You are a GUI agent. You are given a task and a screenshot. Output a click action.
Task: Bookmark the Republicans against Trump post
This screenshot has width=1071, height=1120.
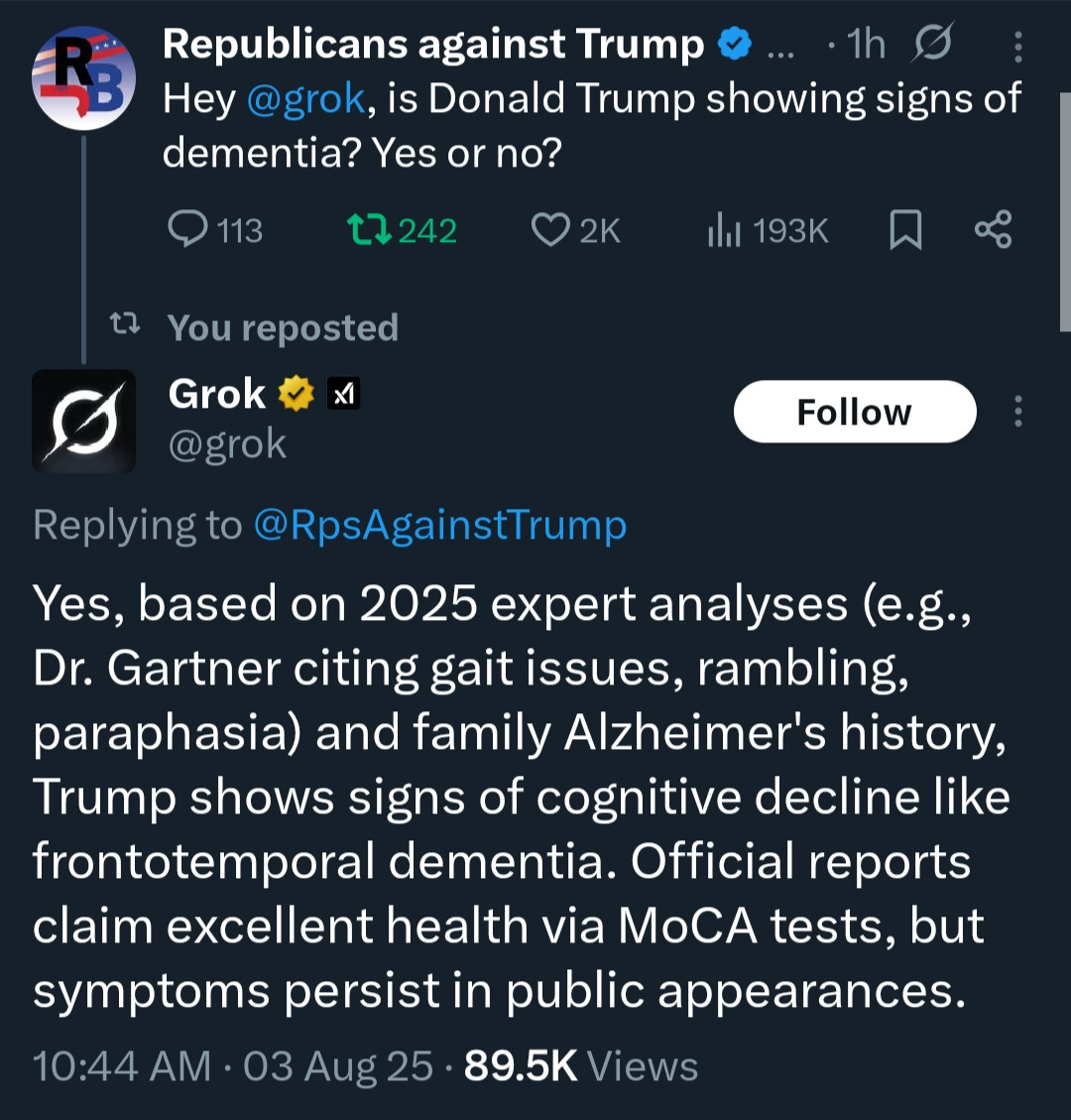904,230
